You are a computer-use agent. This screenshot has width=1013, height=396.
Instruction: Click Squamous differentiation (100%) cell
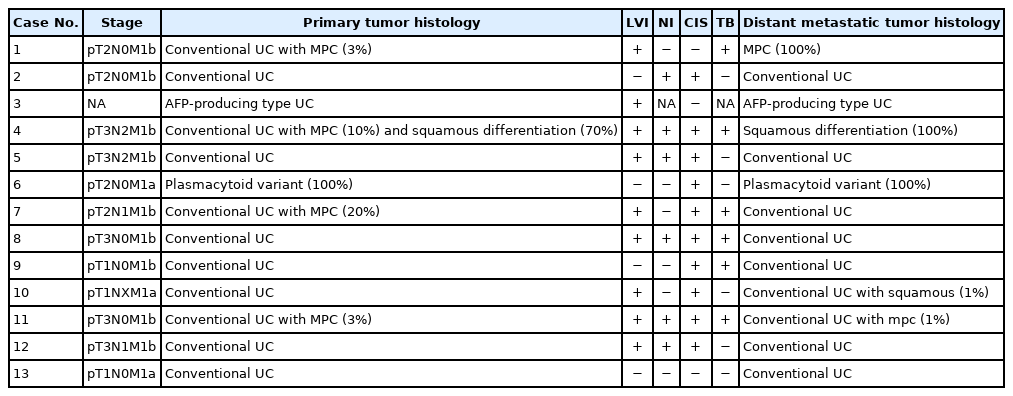(872, 130)
